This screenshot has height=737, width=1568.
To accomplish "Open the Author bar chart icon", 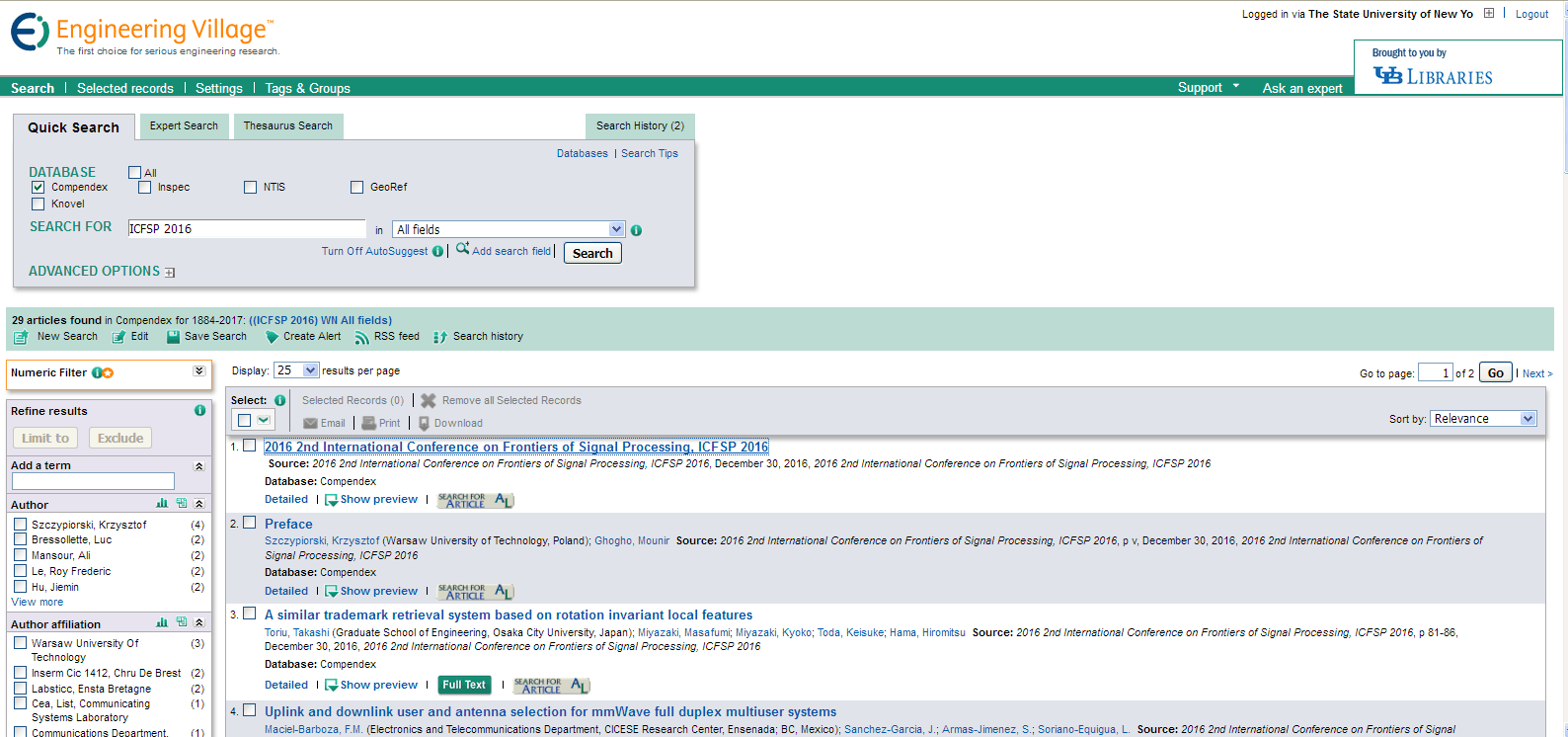I will point(162,504).
